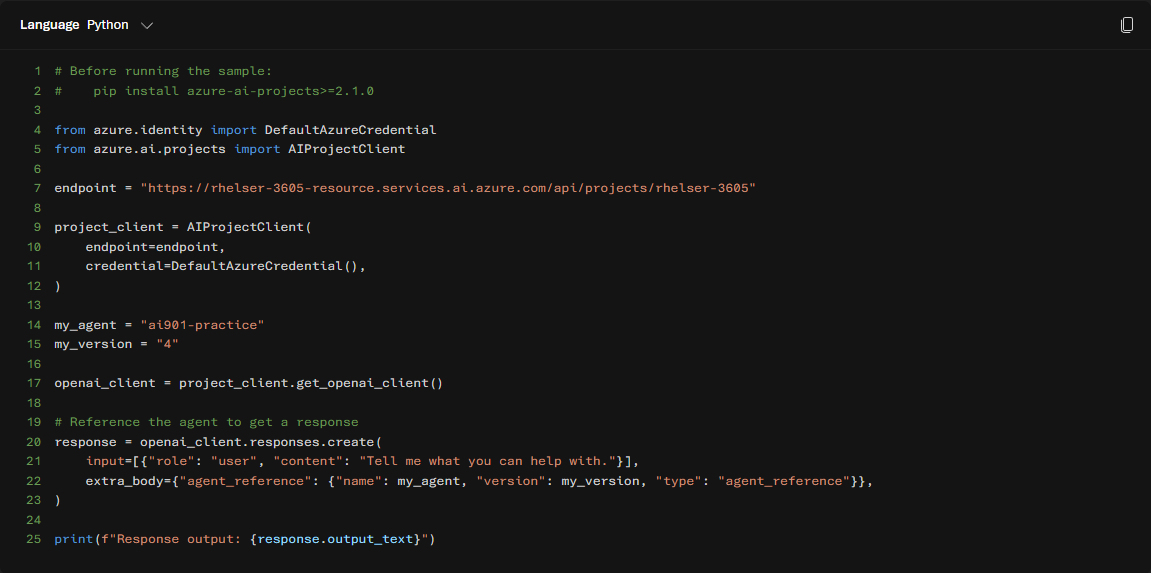Screen dimensions: 1151x573
Task: Click 'openai_client.responses.create(' line
Action: [x=218, y=442]
